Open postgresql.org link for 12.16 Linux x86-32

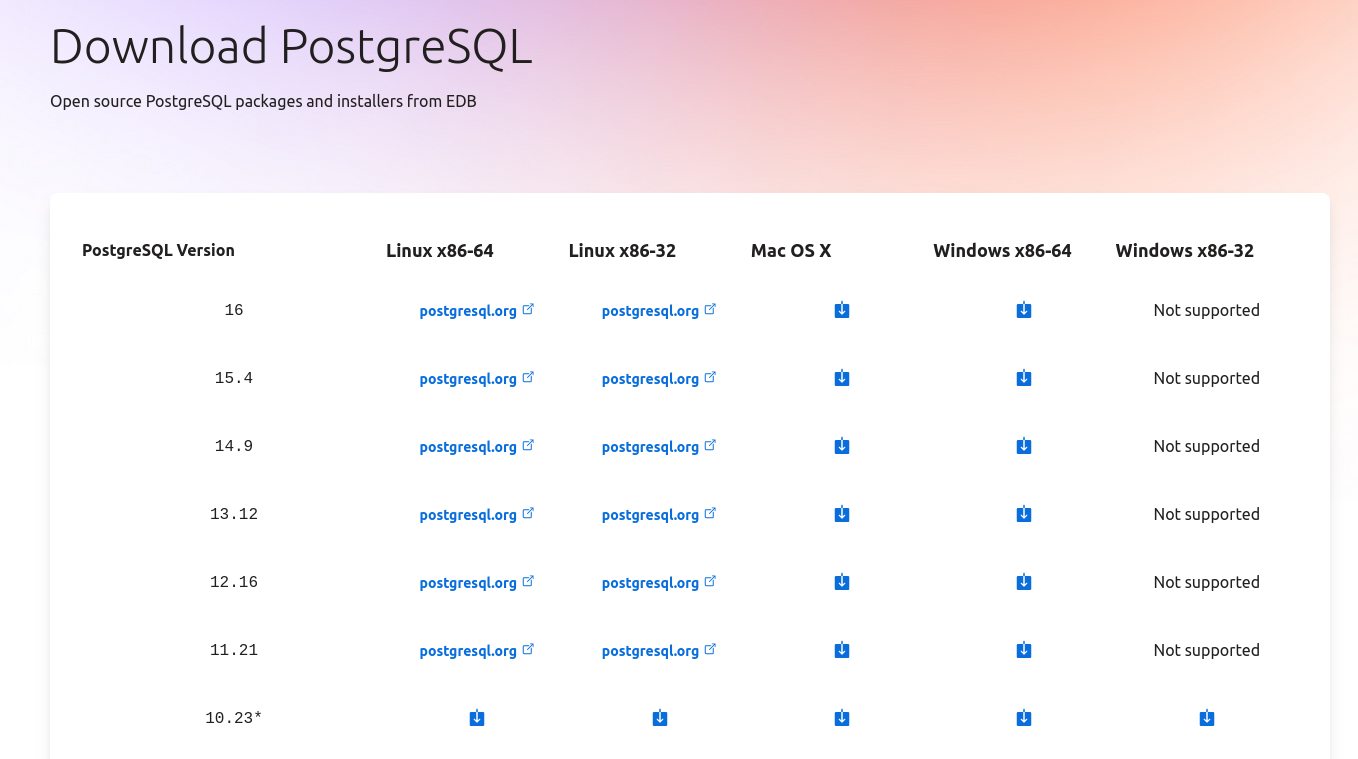659,583
